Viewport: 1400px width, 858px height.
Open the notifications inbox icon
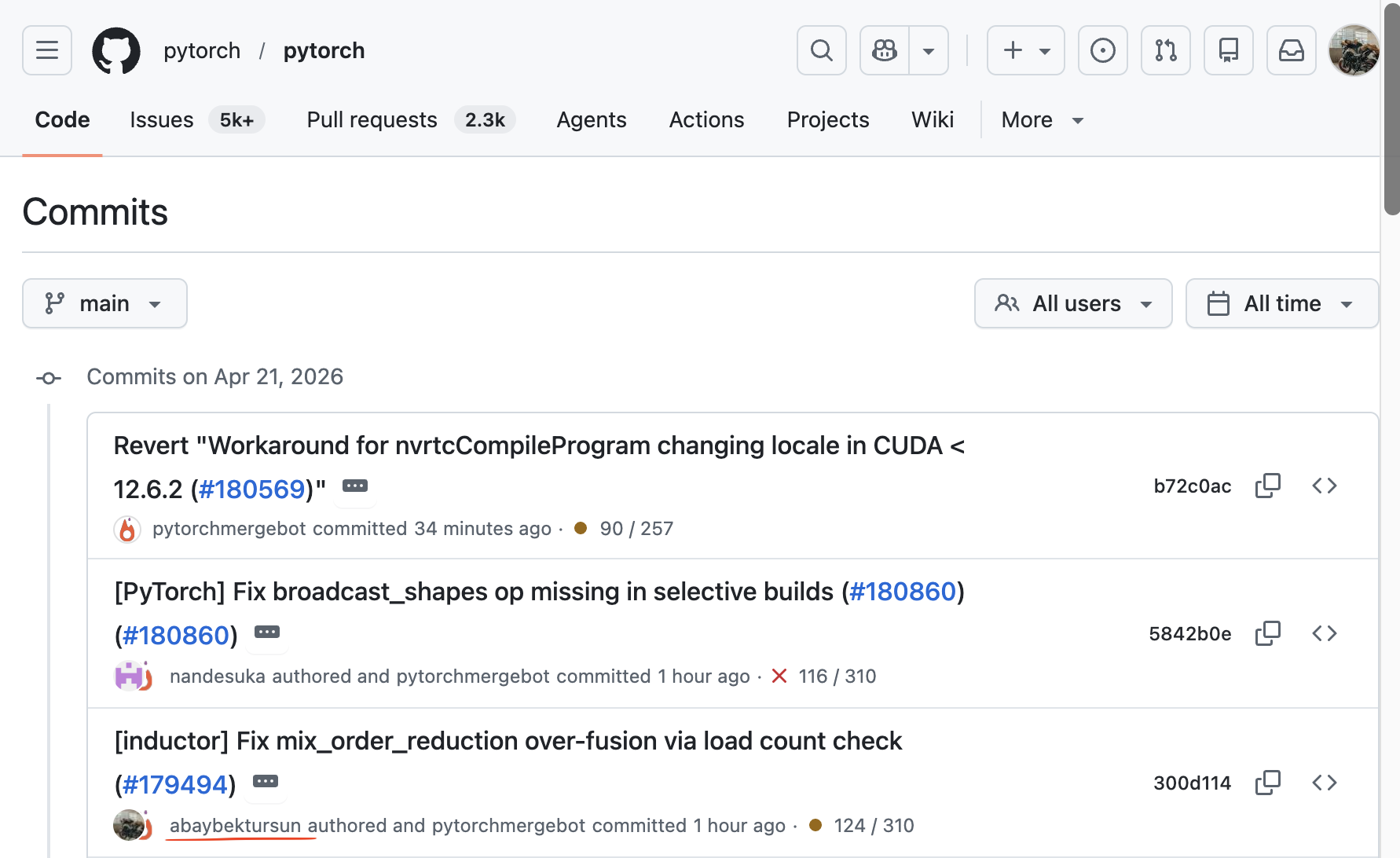pos(1291,50)
